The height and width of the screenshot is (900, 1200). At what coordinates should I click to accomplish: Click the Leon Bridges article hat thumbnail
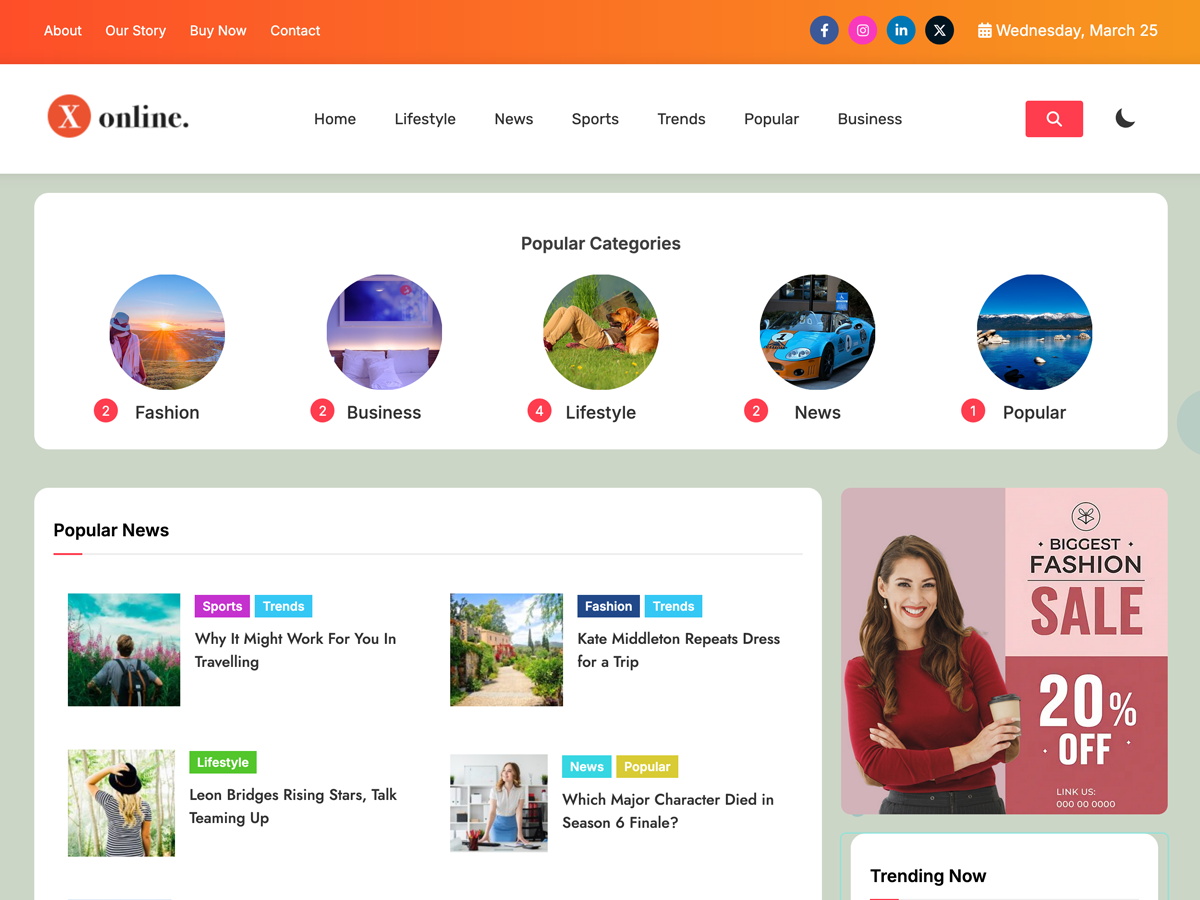[x=121, y=803]
